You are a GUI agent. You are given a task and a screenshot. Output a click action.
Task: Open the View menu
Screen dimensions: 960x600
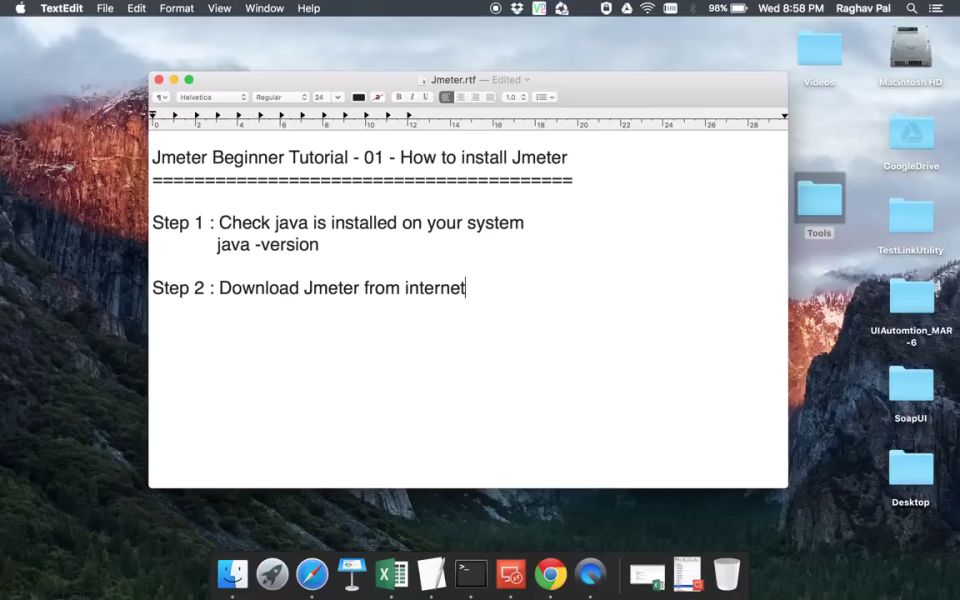click(219, 8)
